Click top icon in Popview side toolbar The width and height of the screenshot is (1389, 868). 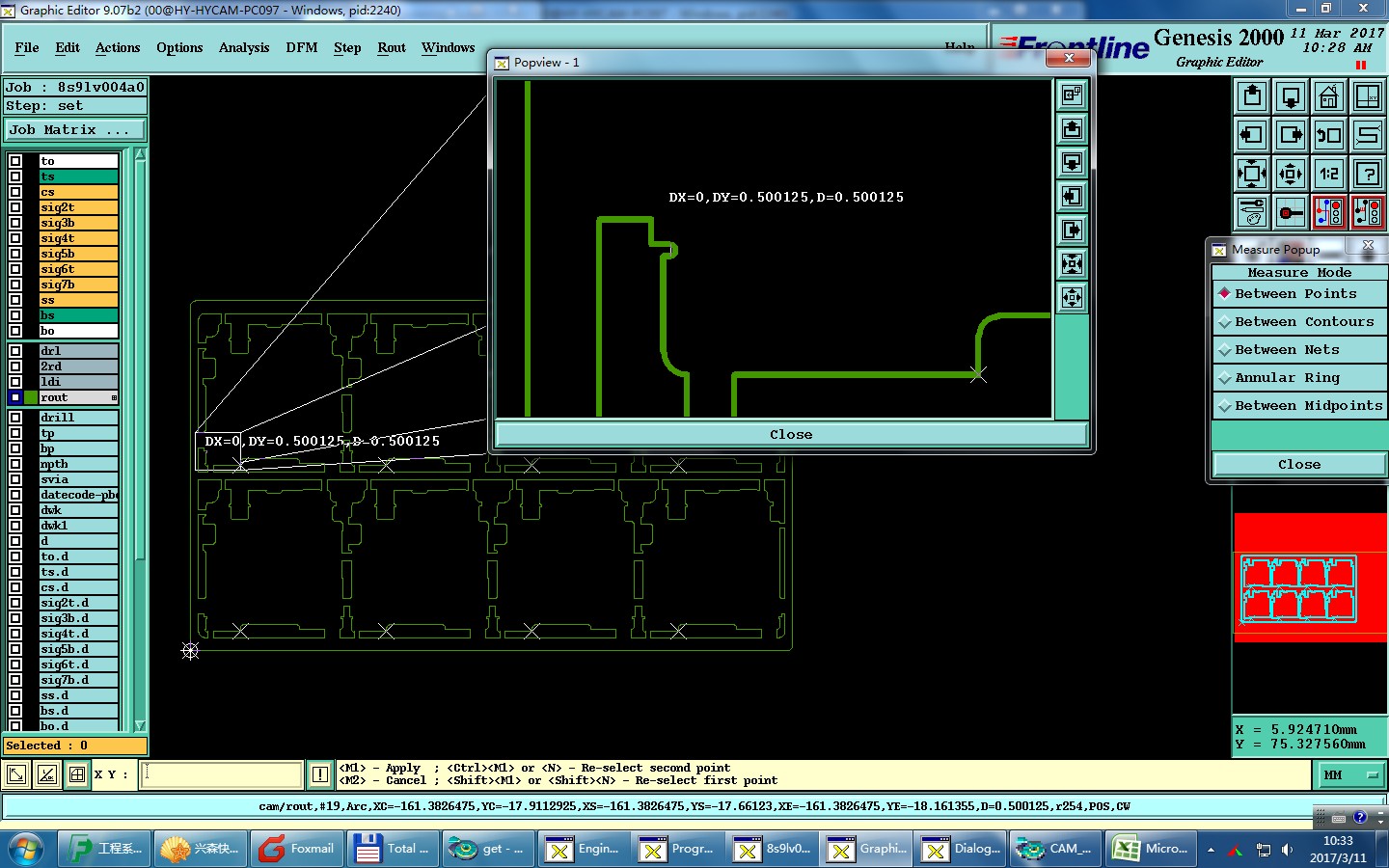(x=1072, y=95)
